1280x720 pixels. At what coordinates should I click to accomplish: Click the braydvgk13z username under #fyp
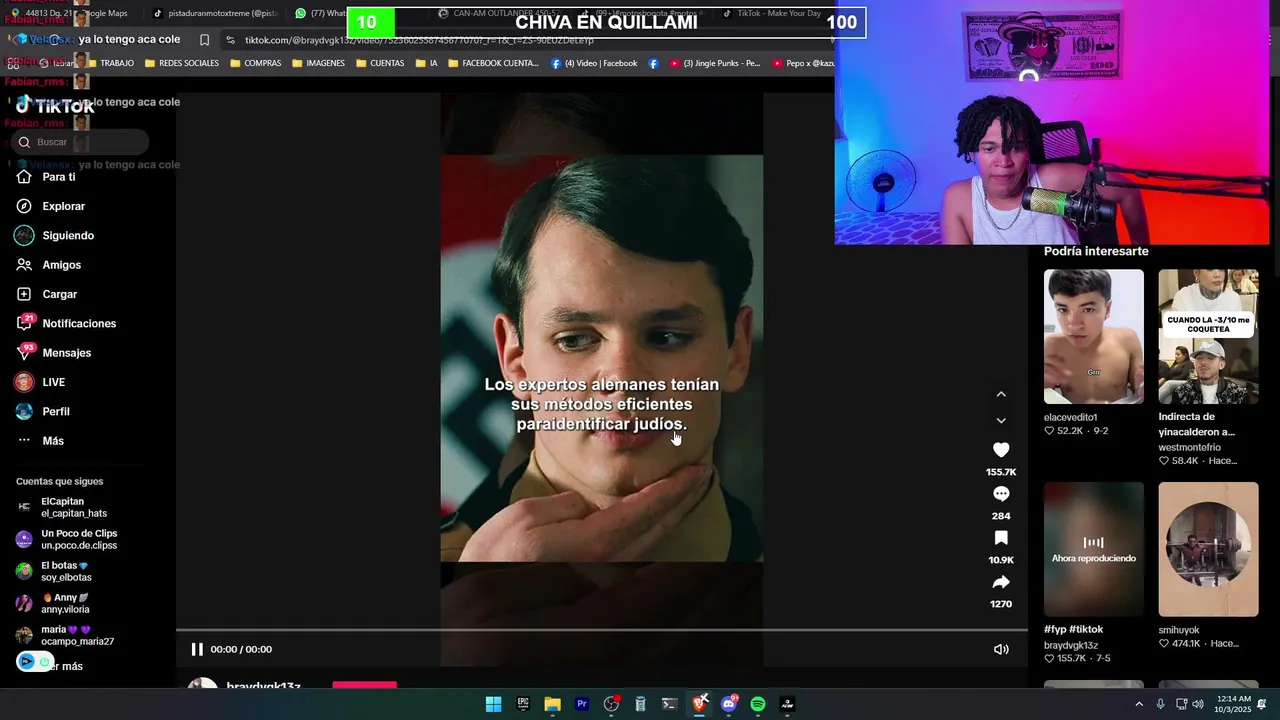[1071, 645]
